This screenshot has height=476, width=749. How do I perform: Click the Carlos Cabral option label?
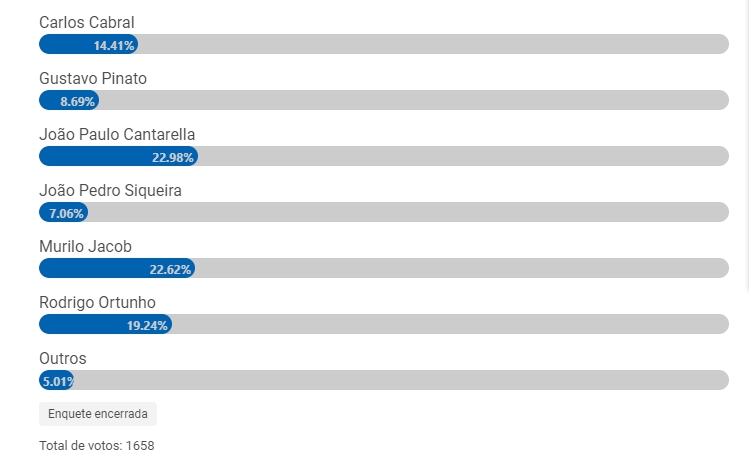point(86,22)
